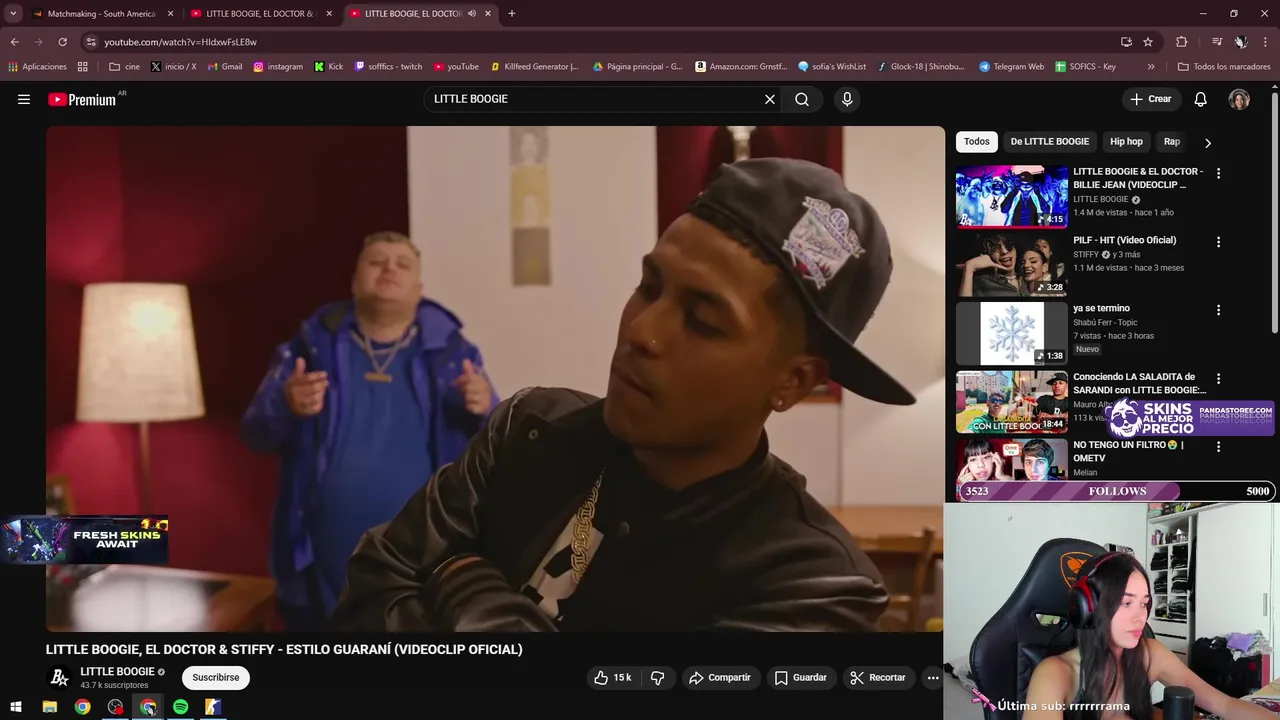Viewport: 1280px width, 720px height.
Task: Select the De LITTLE BOOGIE filter chip
Action: pyautogui.click(x=1049, y=142)
